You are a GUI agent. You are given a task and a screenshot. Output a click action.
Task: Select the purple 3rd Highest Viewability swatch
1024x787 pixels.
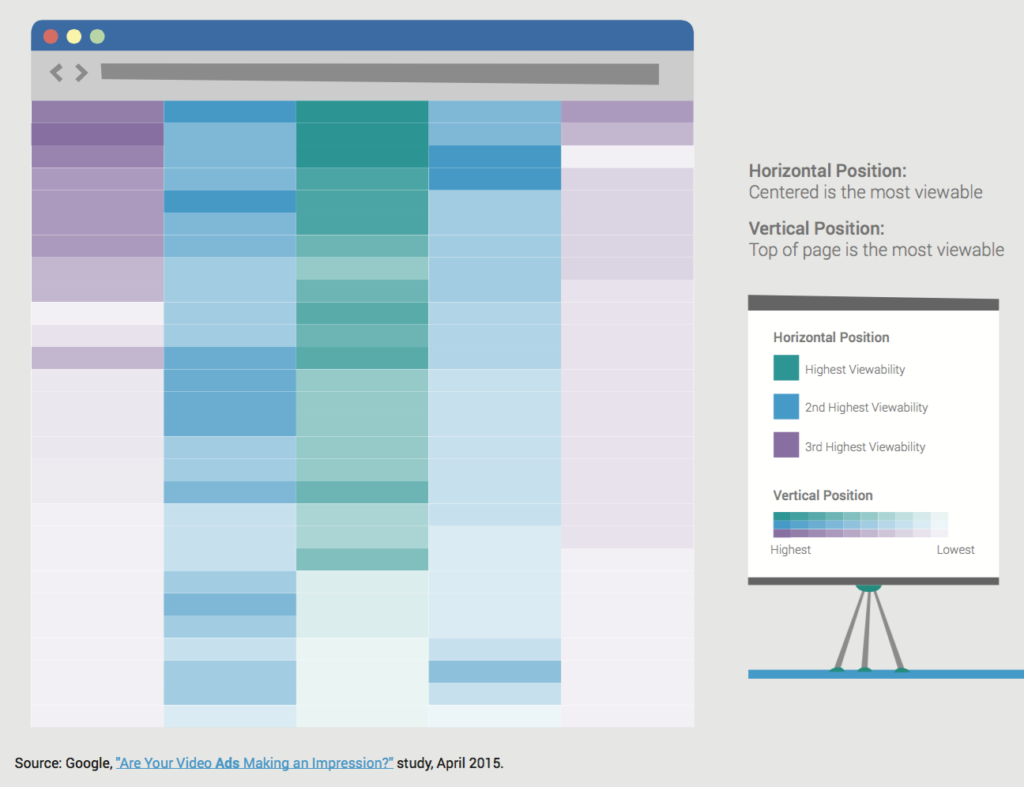pos(786,445)
